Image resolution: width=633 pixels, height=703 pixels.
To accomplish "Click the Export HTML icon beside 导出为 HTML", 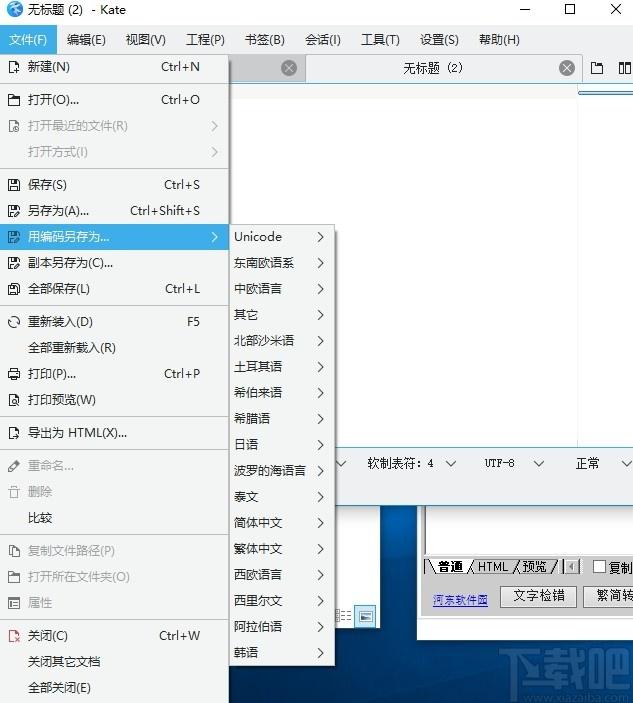I will point(14,433).
